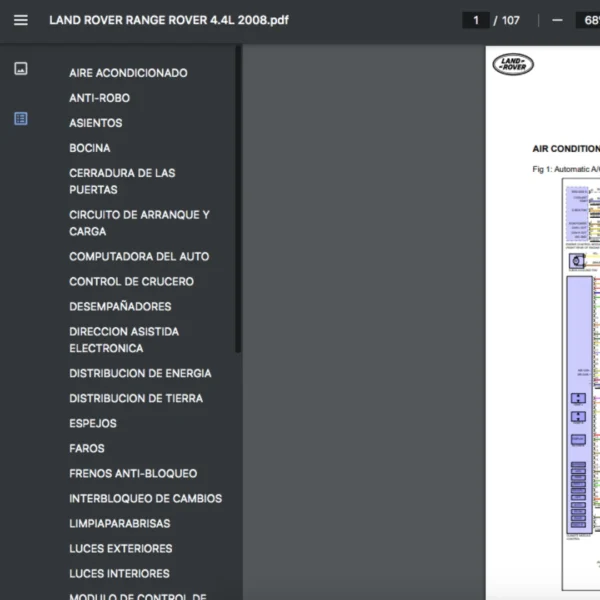Click the zoom out minus button
The image size is (600, 600).
[556, 20]
